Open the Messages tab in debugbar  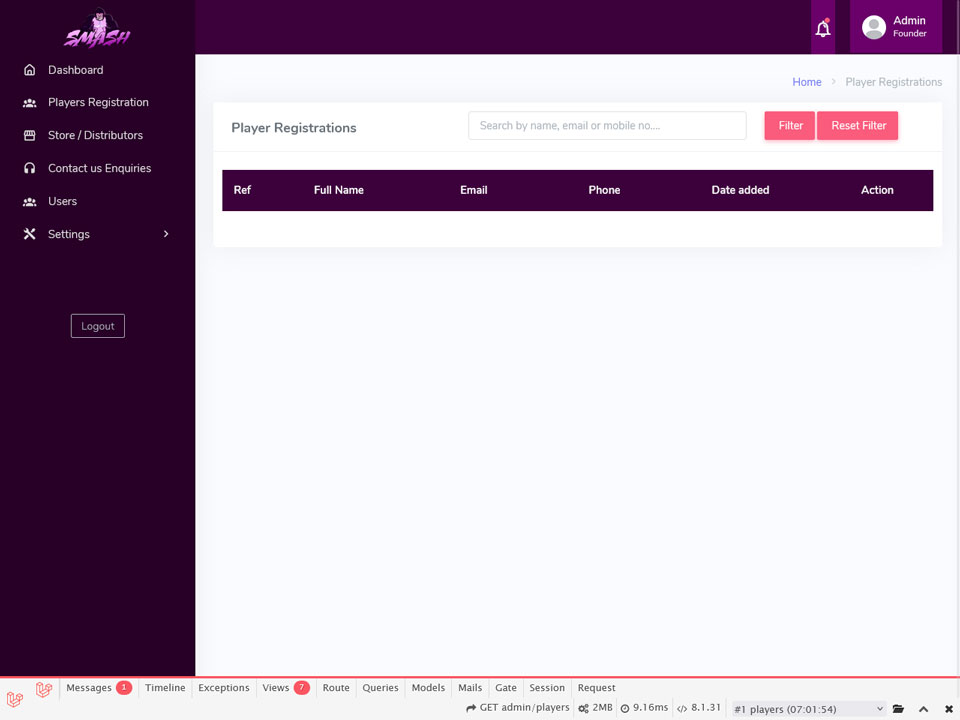point(98,688)
